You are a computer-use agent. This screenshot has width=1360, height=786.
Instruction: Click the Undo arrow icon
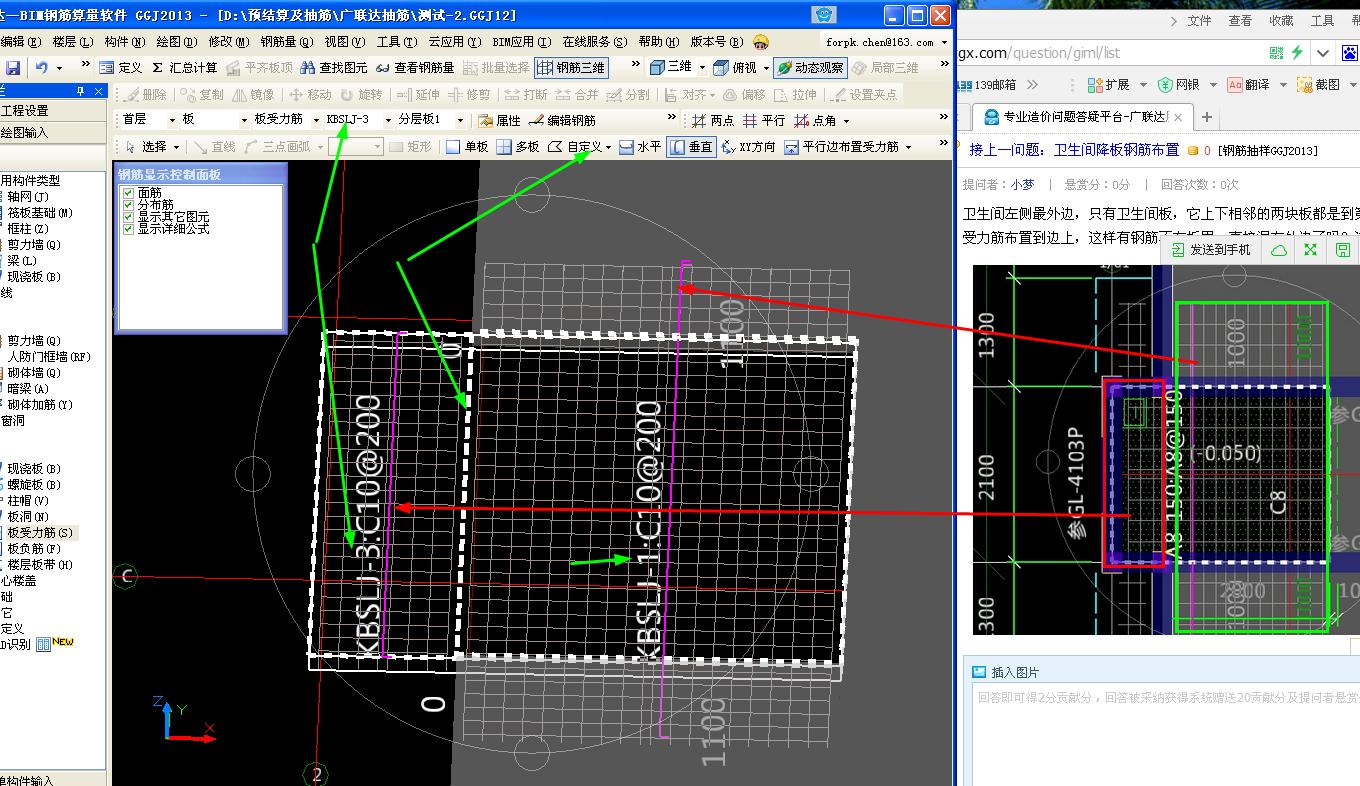[41, 68]
